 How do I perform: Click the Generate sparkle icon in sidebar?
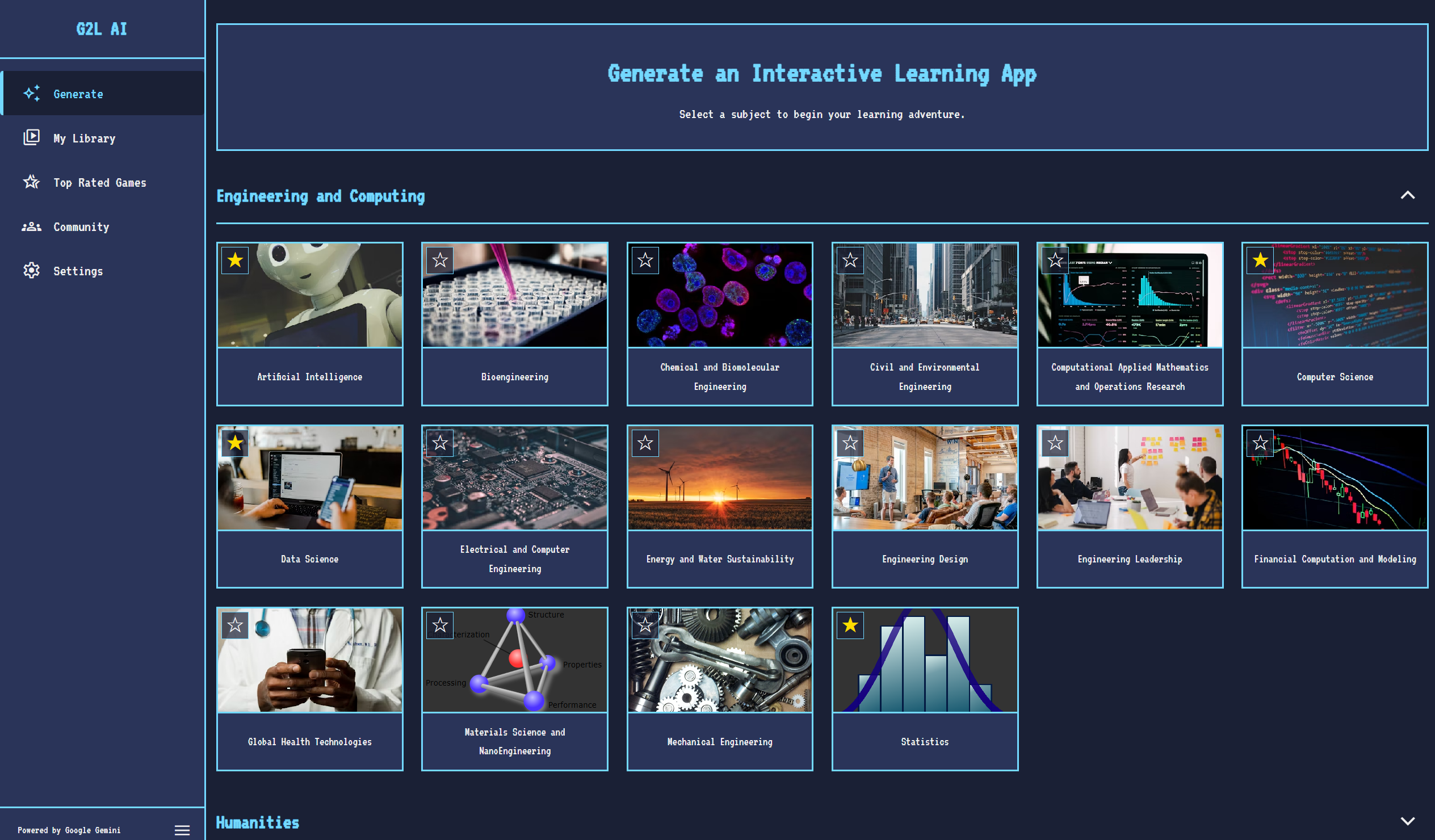coord(31,94)
